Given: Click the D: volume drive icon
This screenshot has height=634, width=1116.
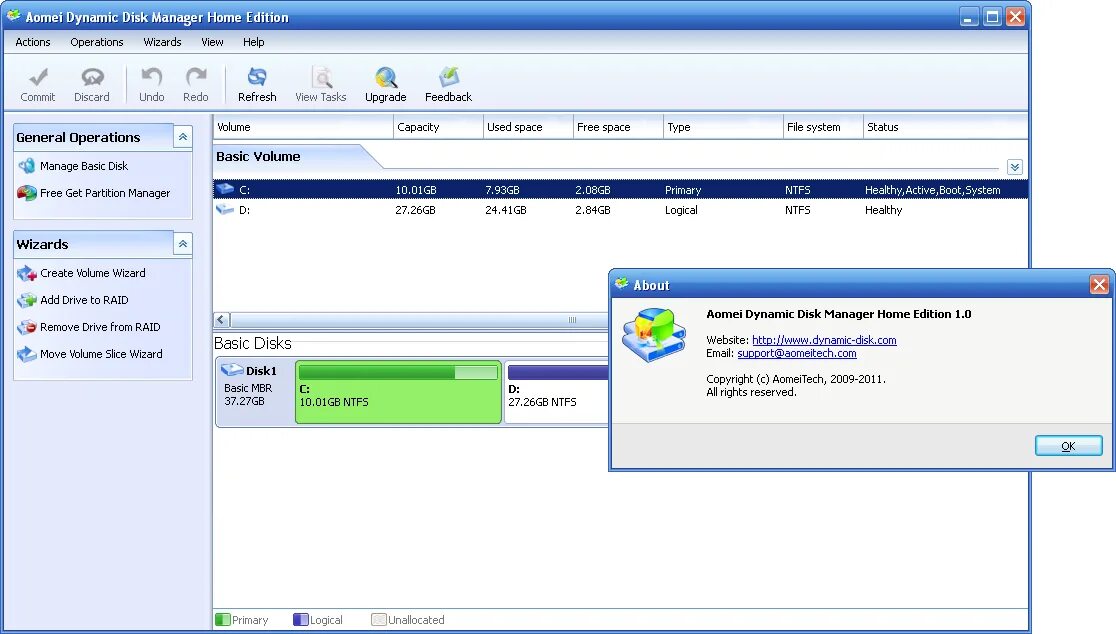Looking at the screenshot, I should (x=225, y=209).
